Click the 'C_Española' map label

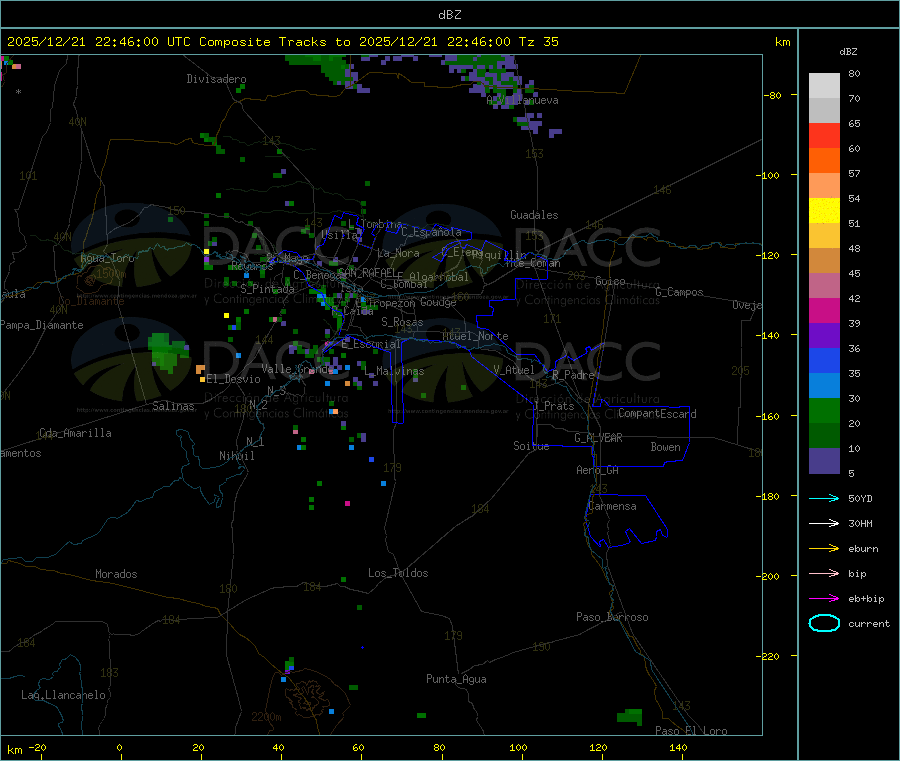(x=432, y=232)
